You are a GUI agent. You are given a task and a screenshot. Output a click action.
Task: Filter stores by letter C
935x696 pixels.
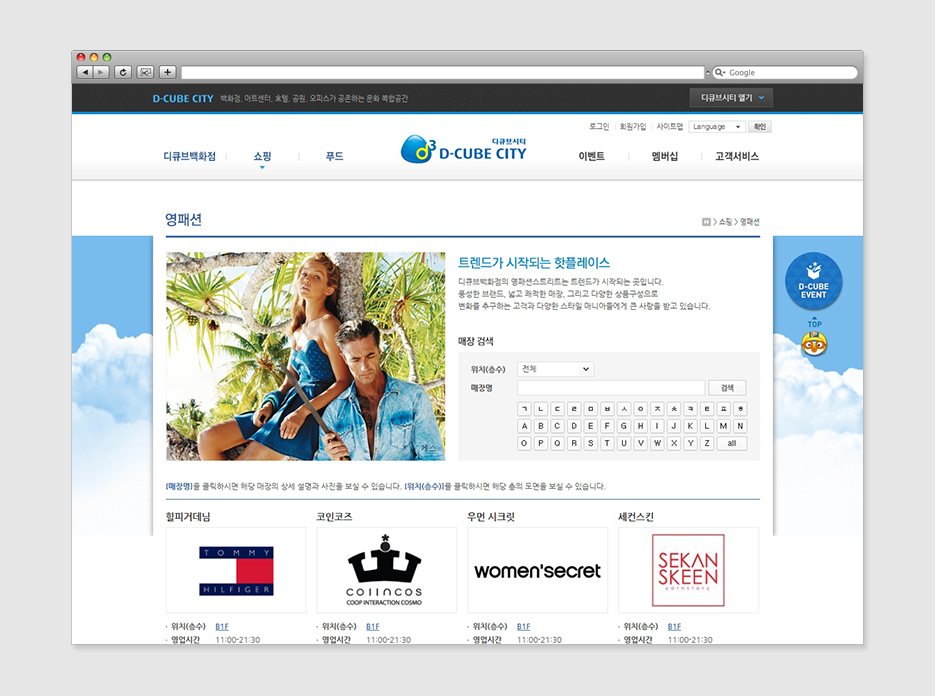tap(558, 426)
